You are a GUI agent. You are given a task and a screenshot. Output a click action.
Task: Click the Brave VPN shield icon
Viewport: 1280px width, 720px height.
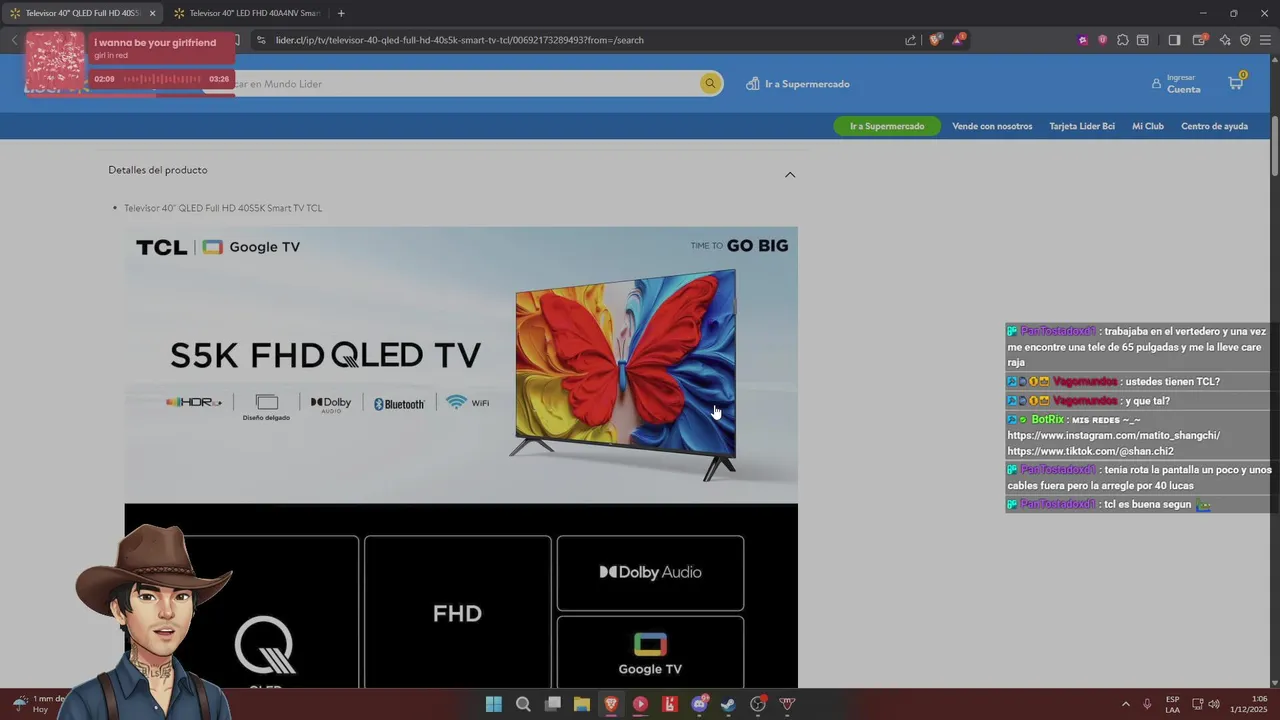(1245, 40)
